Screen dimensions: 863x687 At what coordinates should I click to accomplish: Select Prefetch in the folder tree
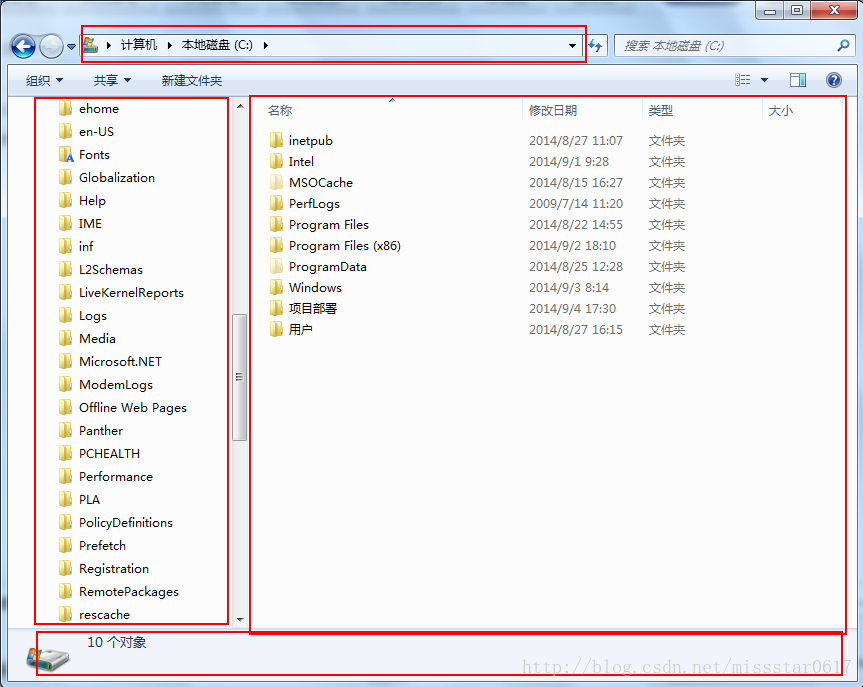[x=102, y=546]
